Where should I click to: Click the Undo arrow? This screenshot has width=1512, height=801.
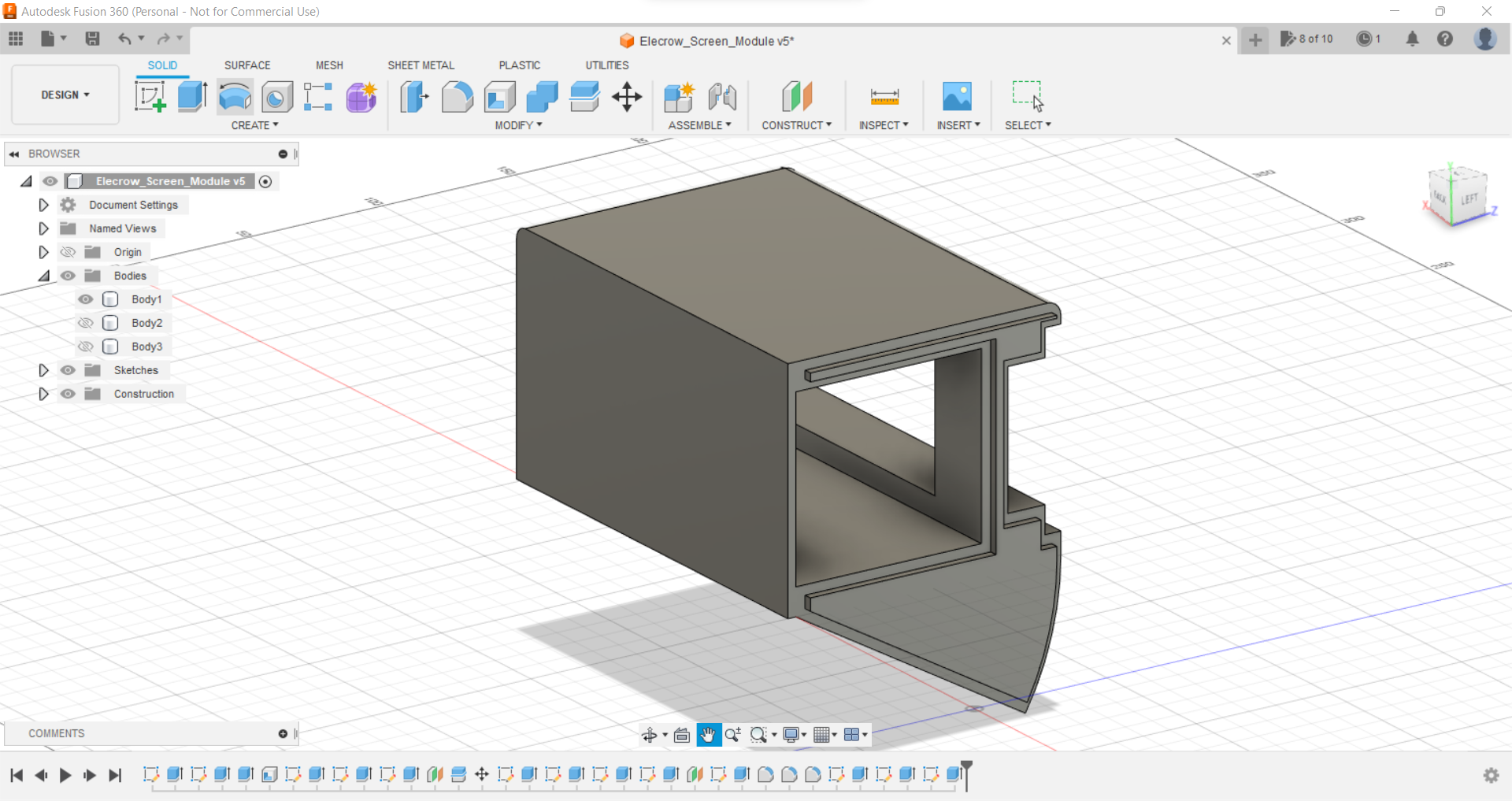click(124, 39)
